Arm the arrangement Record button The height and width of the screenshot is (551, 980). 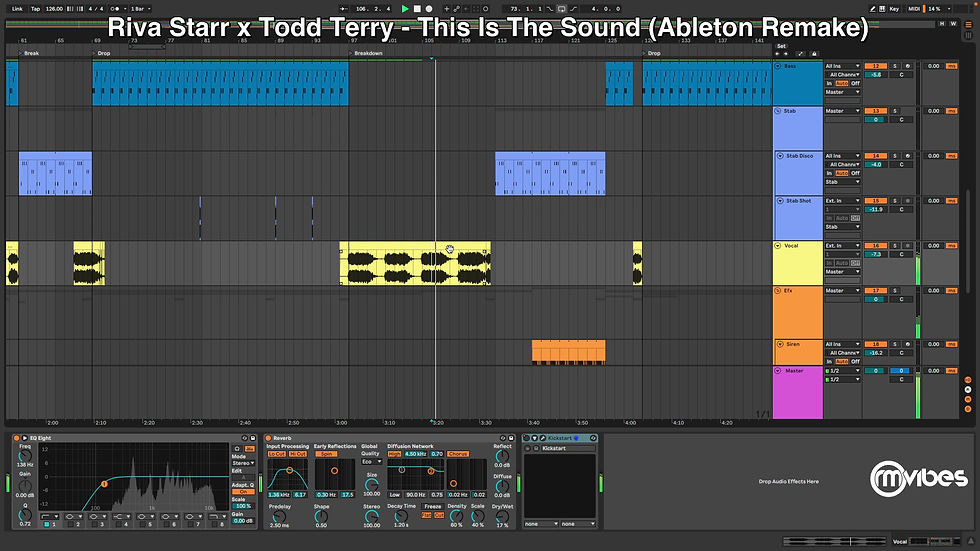tap(429, 9)
